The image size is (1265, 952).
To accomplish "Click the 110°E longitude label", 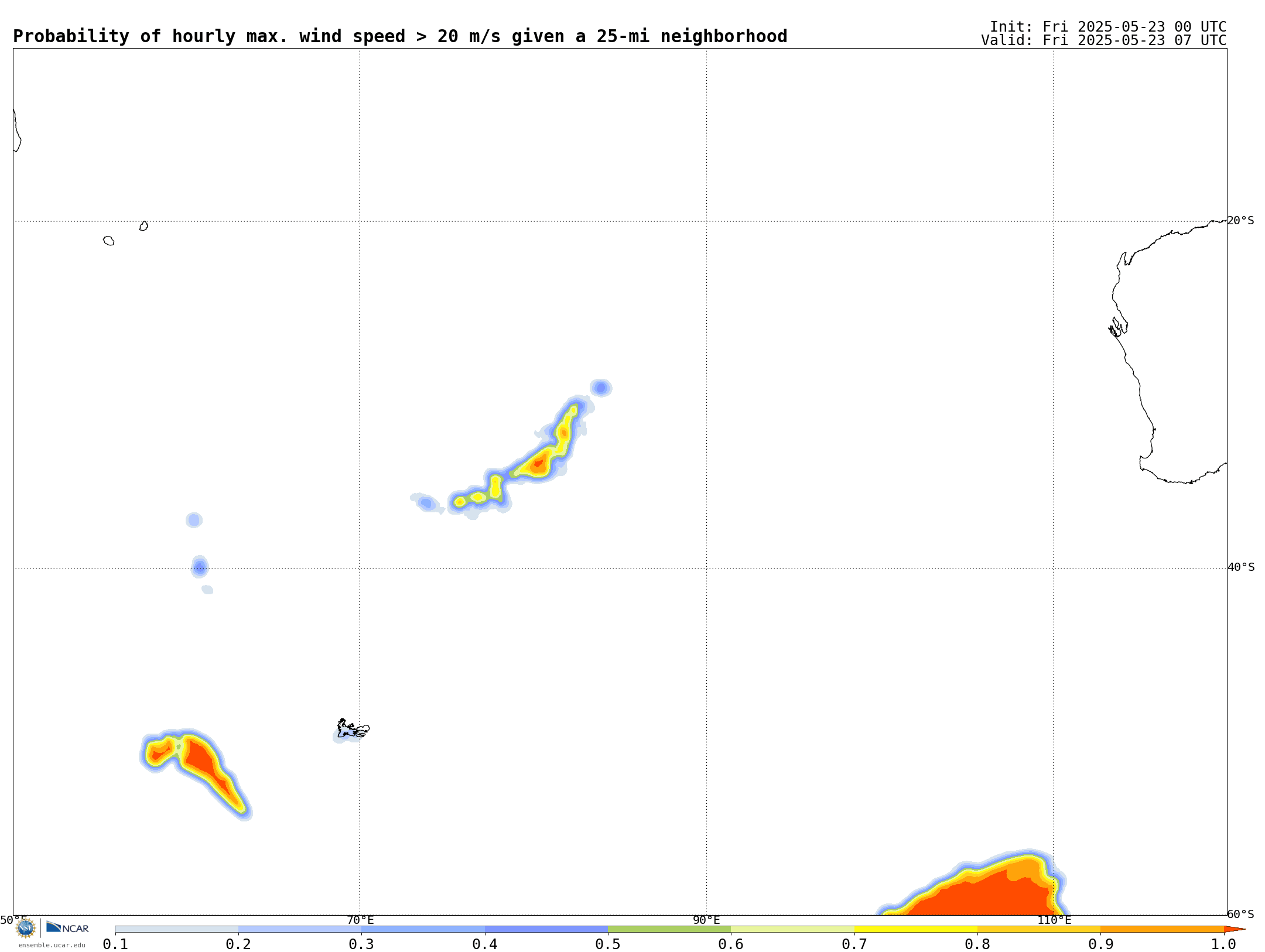I will pos(1054,920).
